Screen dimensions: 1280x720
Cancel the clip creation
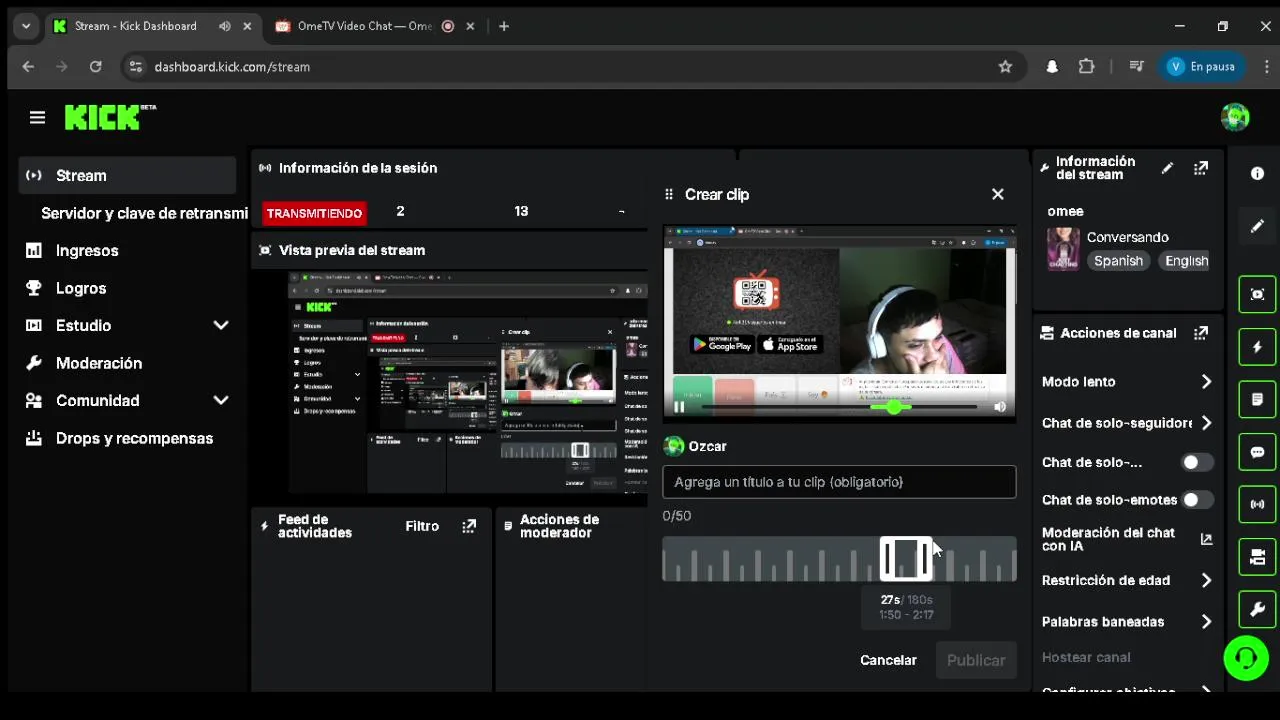pos(888,660)
